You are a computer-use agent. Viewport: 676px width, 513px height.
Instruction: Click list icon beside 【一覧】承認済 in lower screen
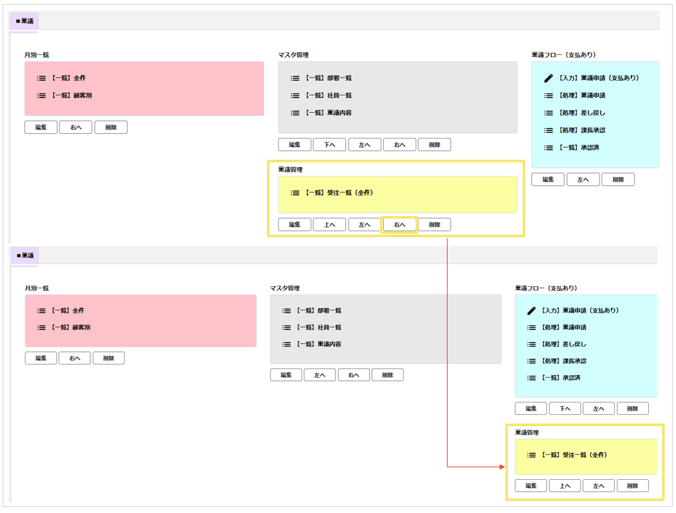[532, 378]
